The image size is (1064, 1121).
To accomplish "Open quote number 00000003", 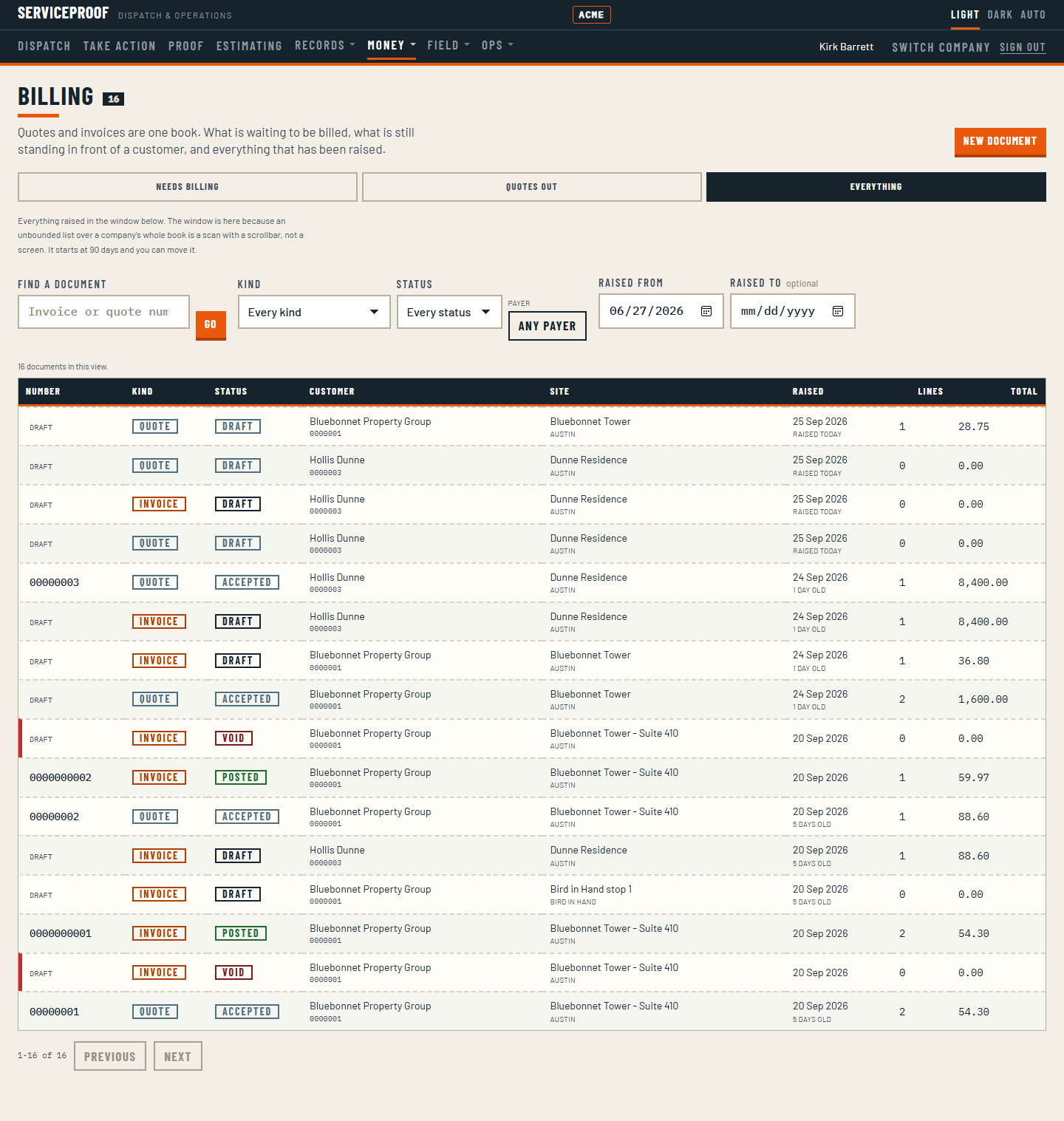I will click(55, 582).
